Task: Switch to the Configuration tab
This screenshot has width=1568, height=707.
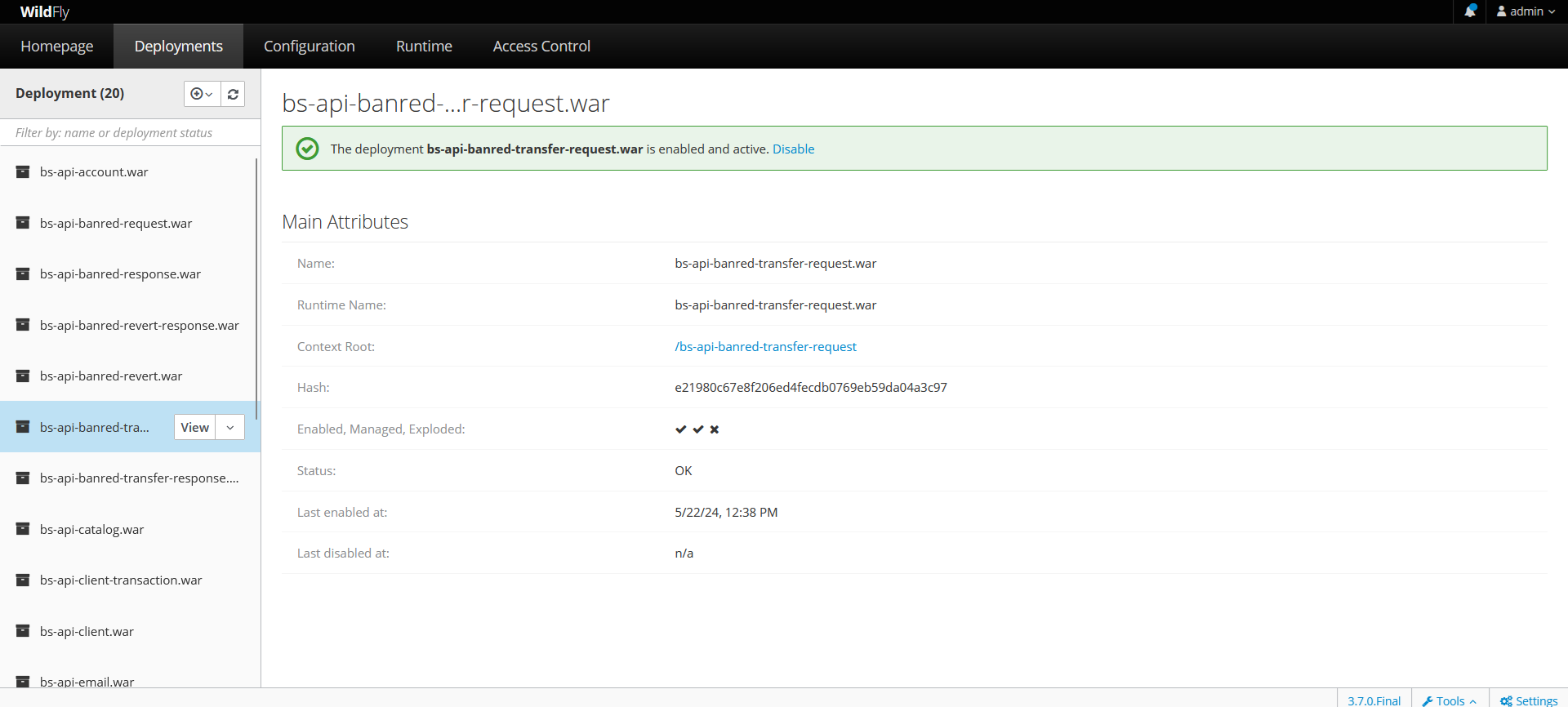Action: [309, 47]
